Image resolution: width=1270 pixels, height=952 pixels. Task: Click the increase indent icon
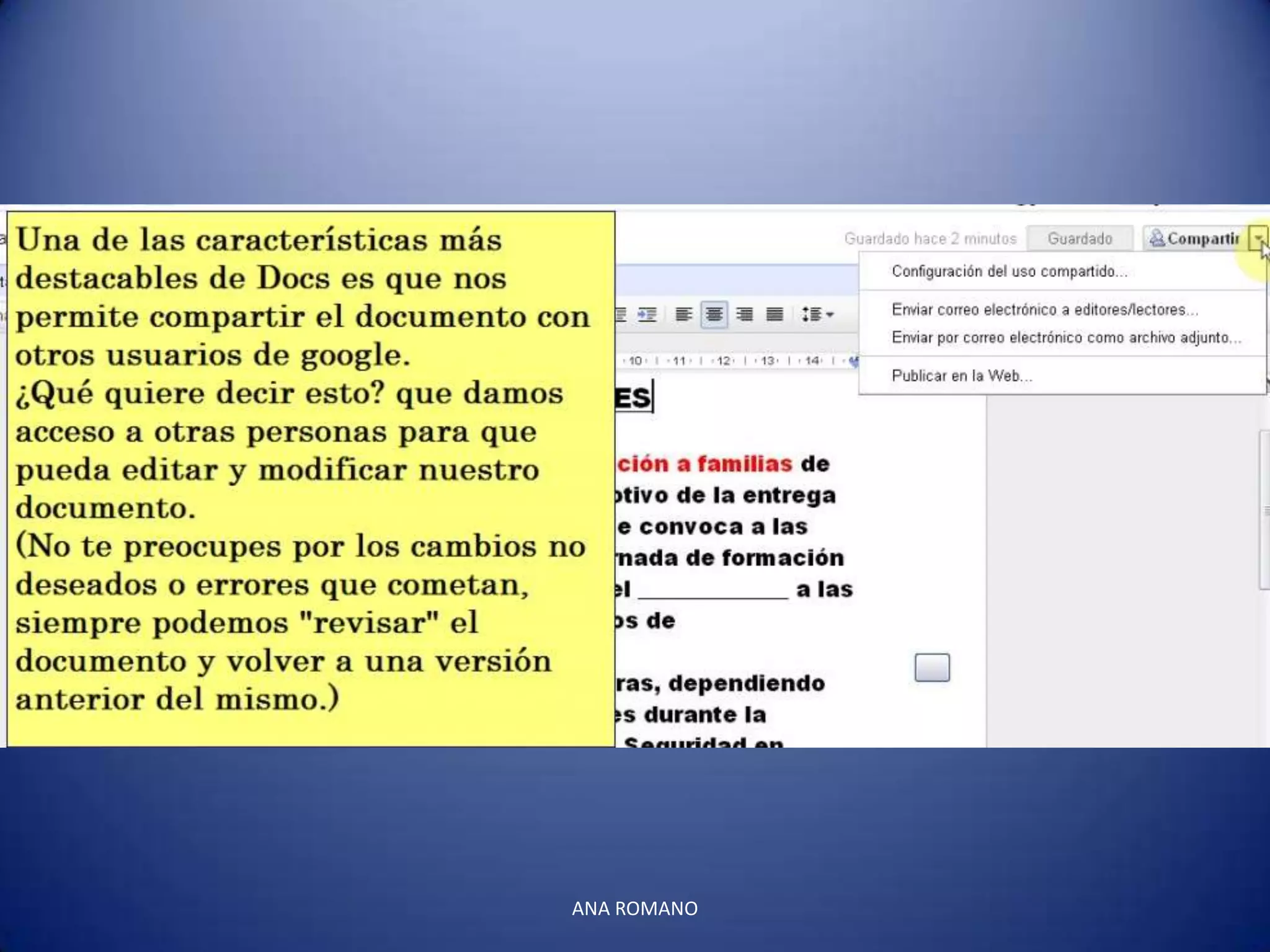(x=647, y=315)
